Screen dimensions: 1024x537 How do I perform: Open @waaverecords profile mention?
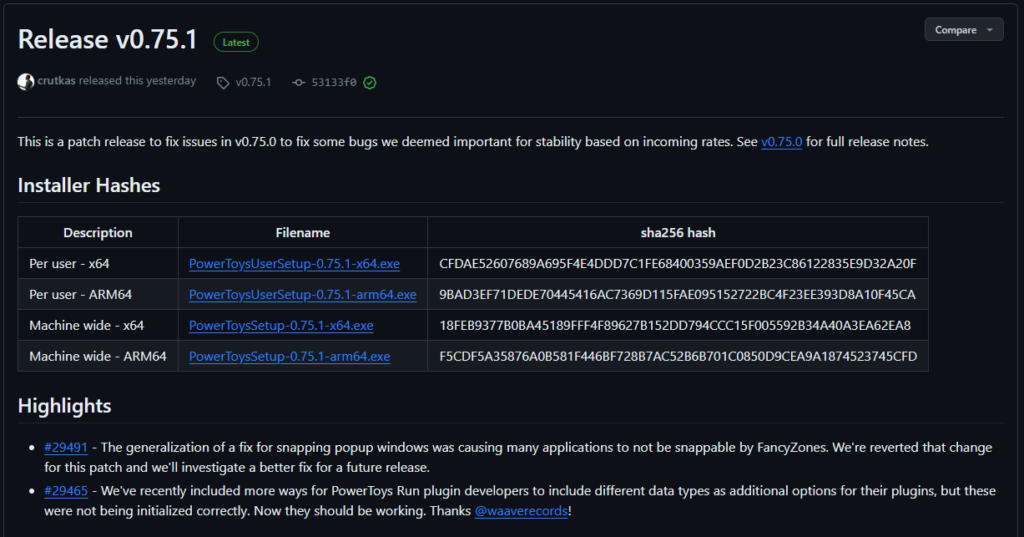520,511
